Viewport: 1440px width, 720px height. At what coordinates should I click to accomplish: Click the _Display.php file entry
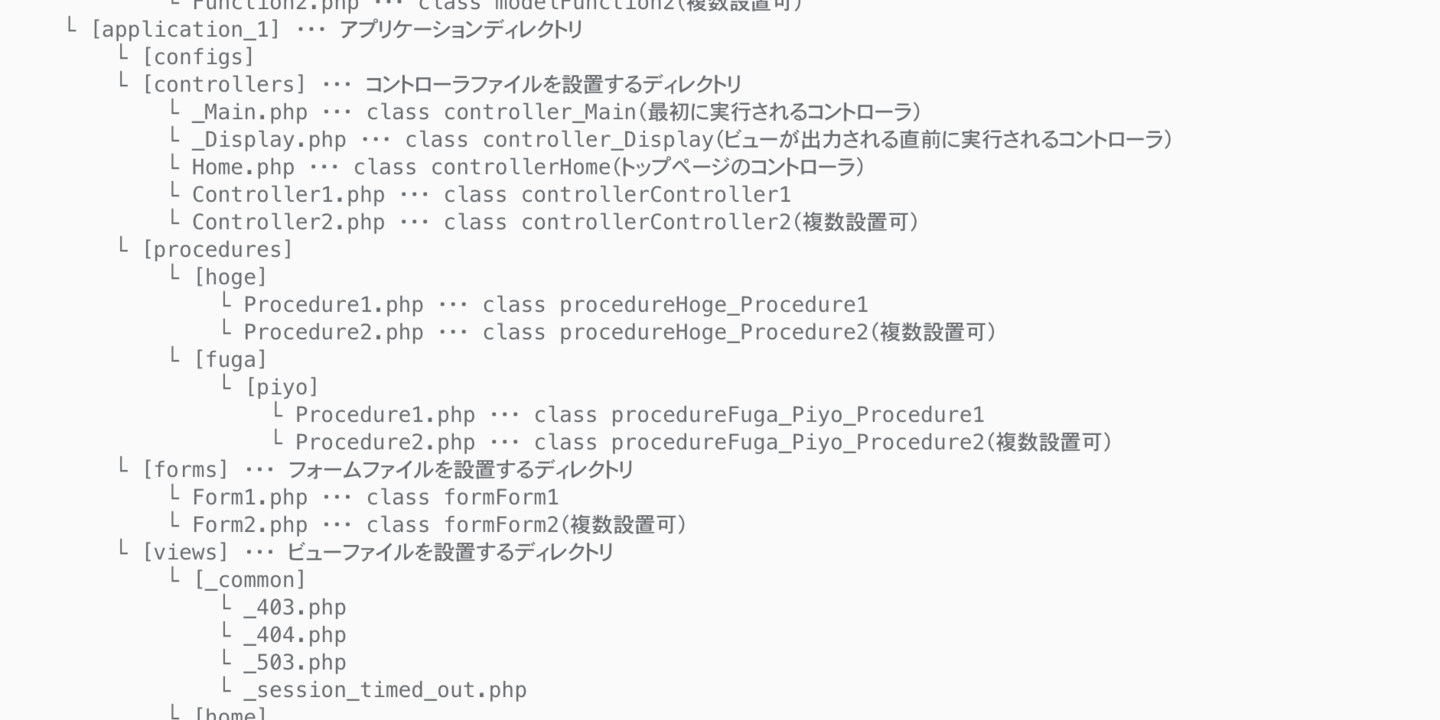[x=269, y=139]
